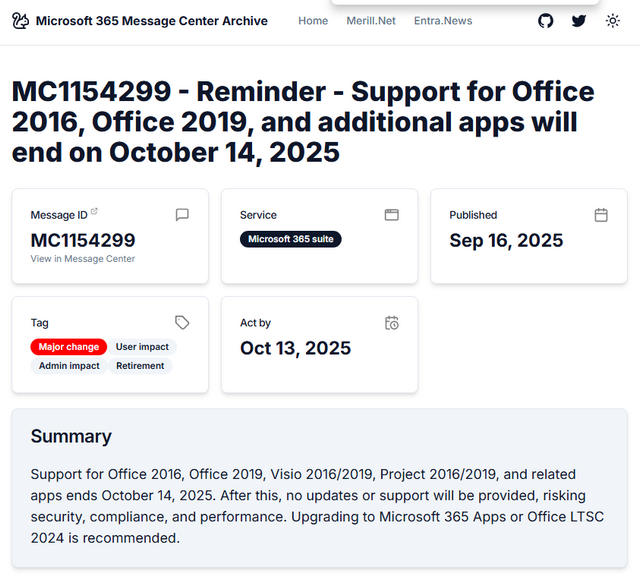This screenshot has width=640, height=580.
Task: Click the MC1154299 value in Message ID card
Action: pyautogui.click(x=83, y=240)
